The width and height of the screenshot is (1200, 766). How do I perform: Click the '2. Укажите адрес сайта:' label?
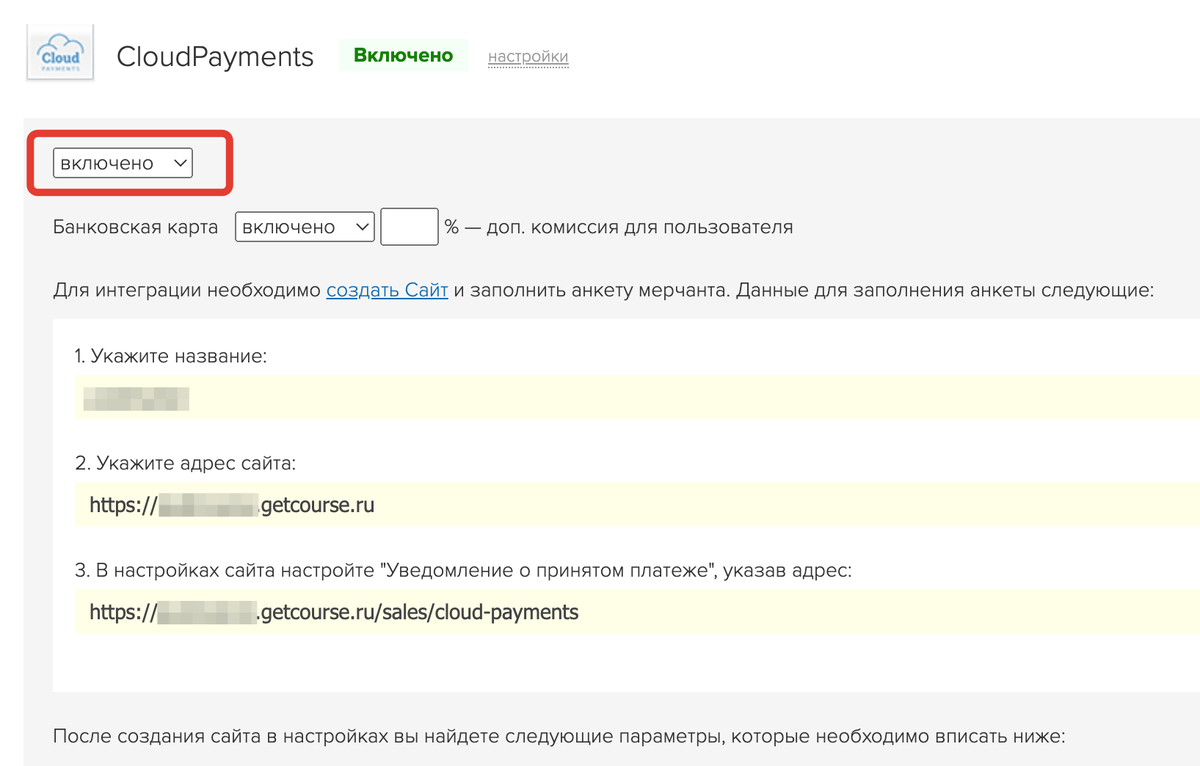pos(186,463)
